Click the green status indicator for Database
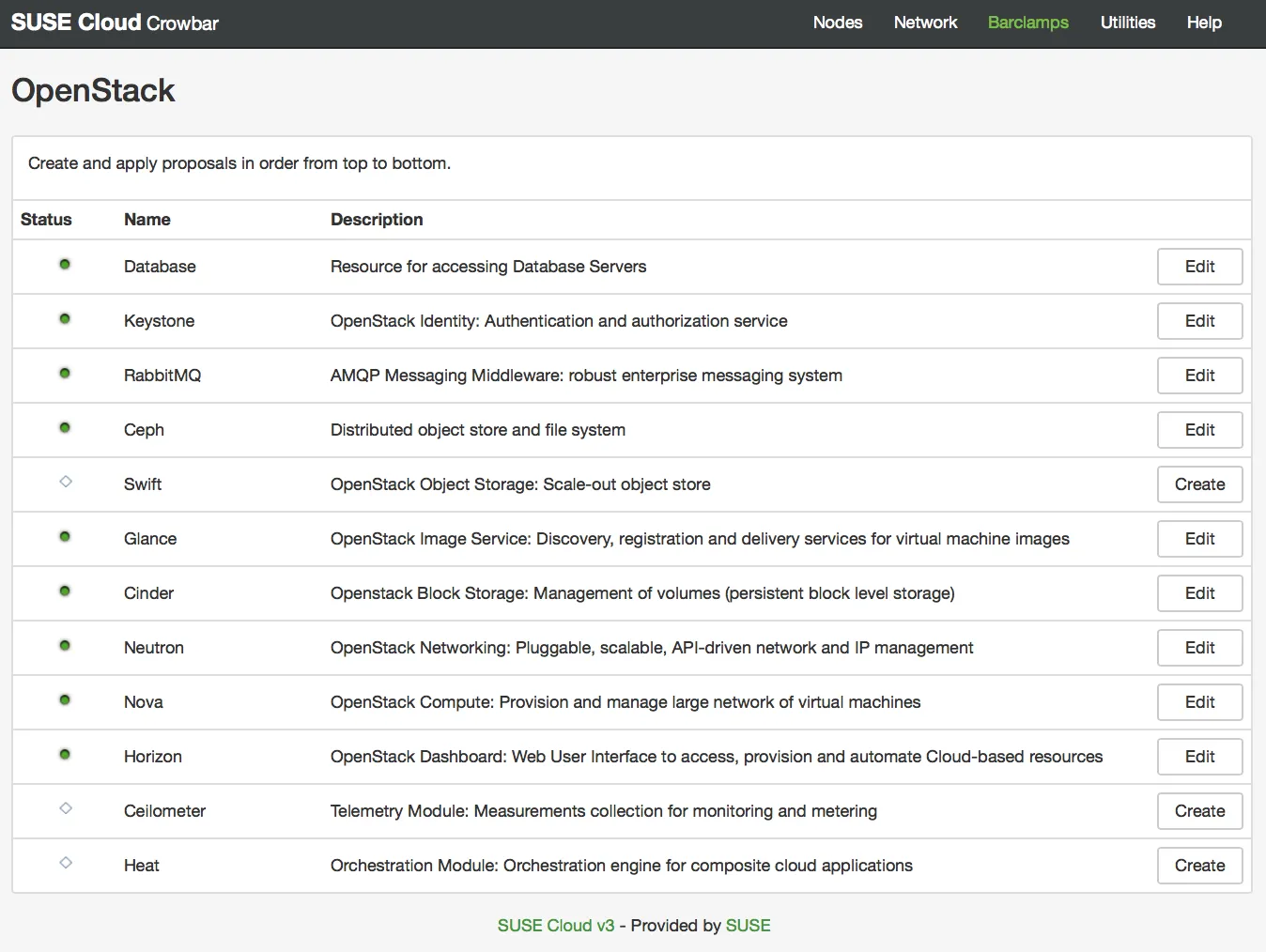Viewport: 1266px width, 952px height. click(65, 264)
